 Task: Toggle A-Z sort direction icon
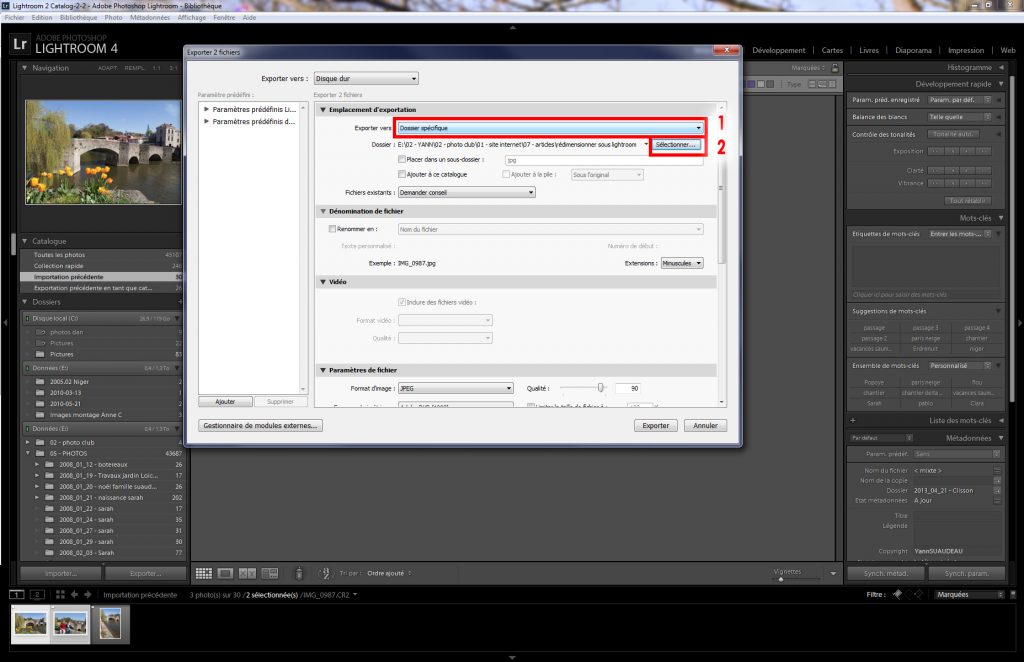click(x=325, y=573)
